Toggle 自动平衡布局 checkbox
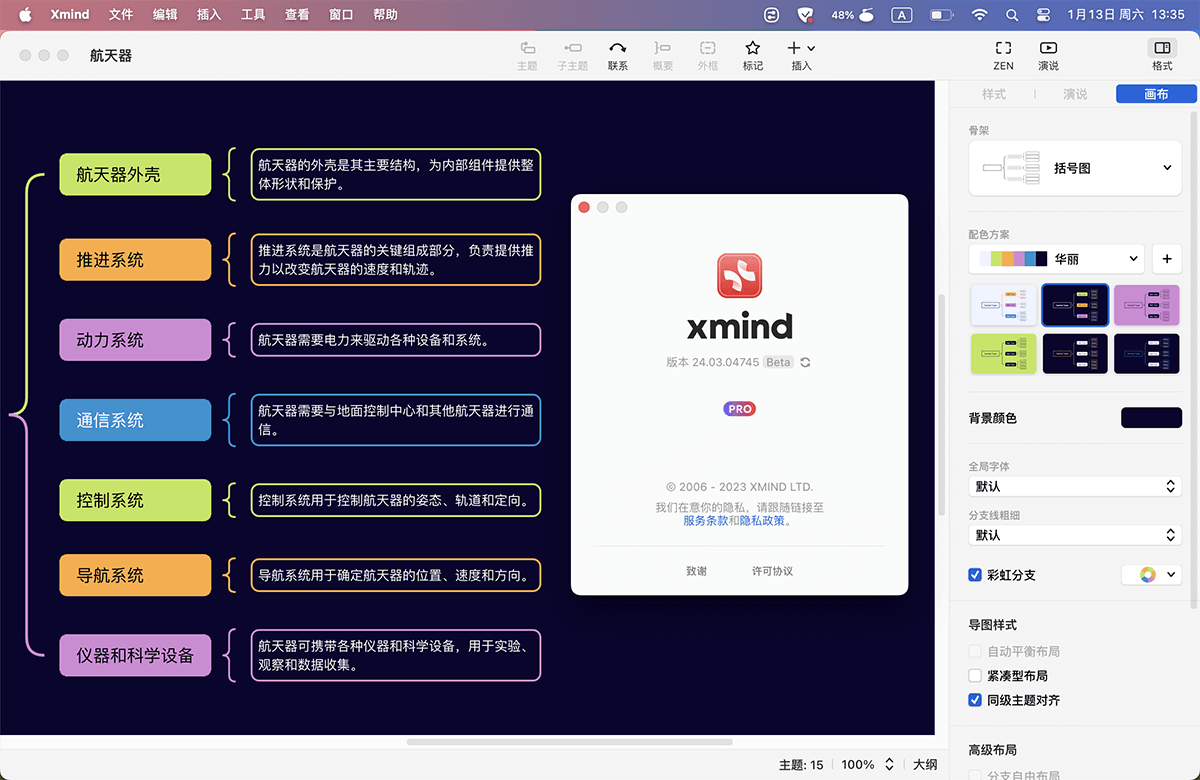1200x780 pixels. [x=975, y=651]
